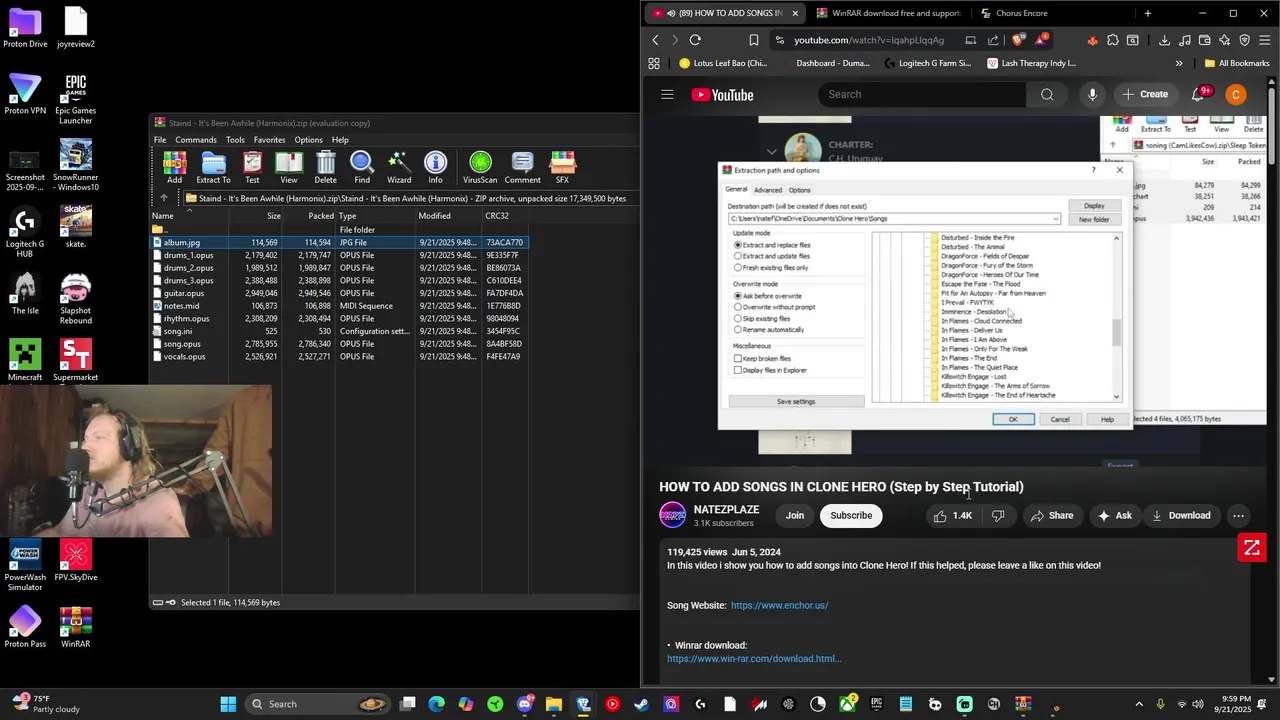The height and width of the screenshot is (720, 1280).
Task: Click the Share button under the video
Action: tap(1052, 516)
